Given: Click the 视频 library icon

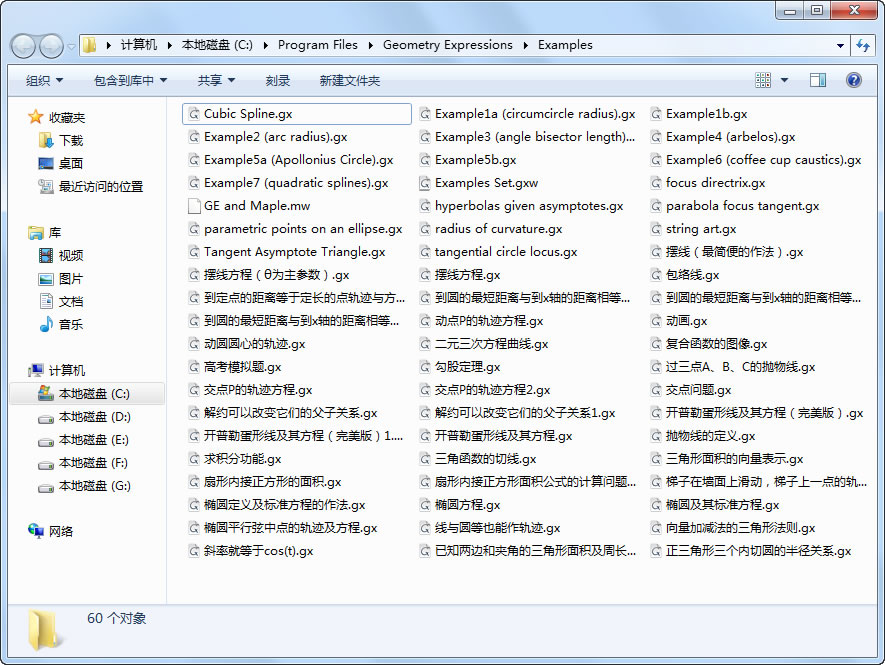Looking at the screenshot, I should (46, 255).
